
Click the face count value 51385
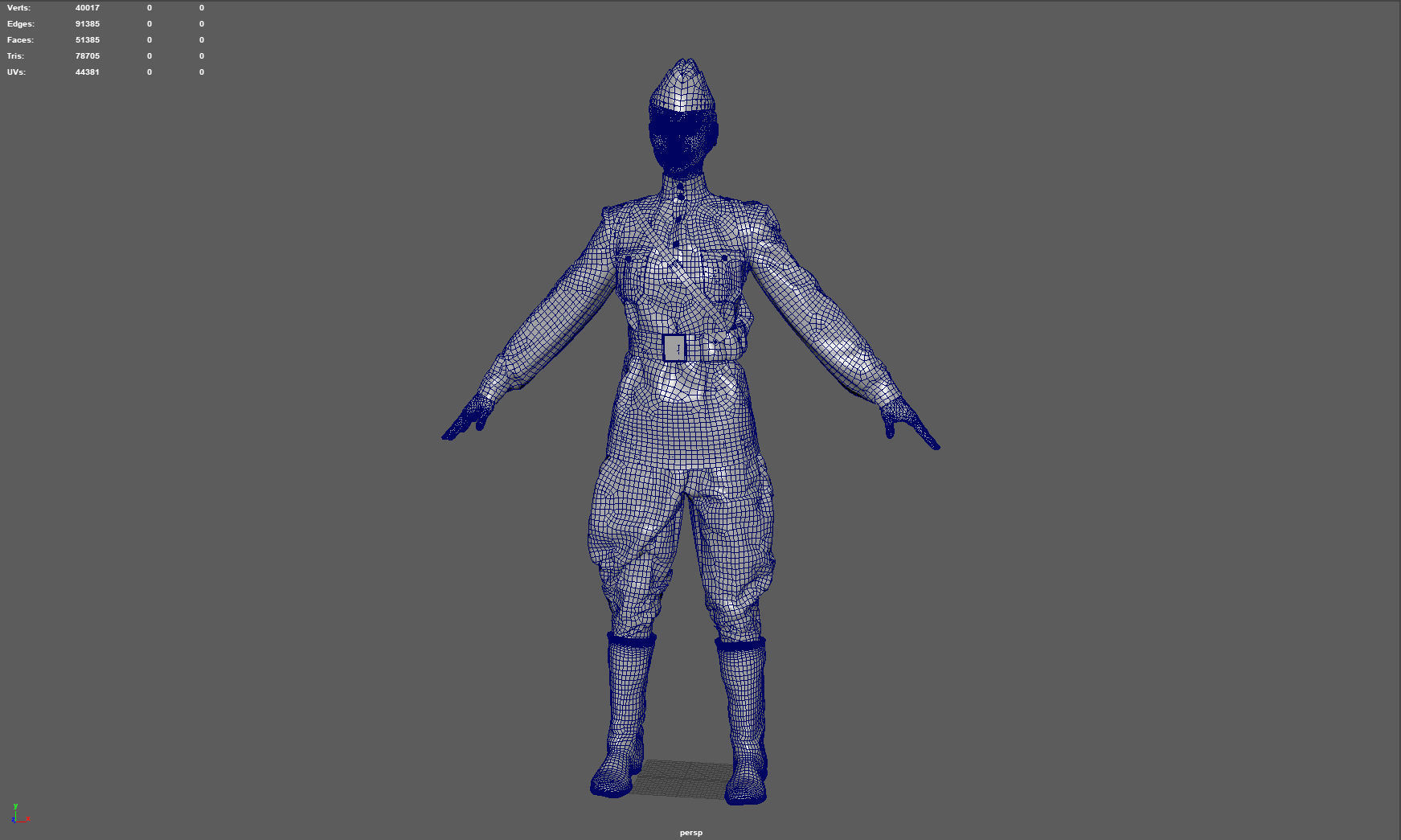88,40
